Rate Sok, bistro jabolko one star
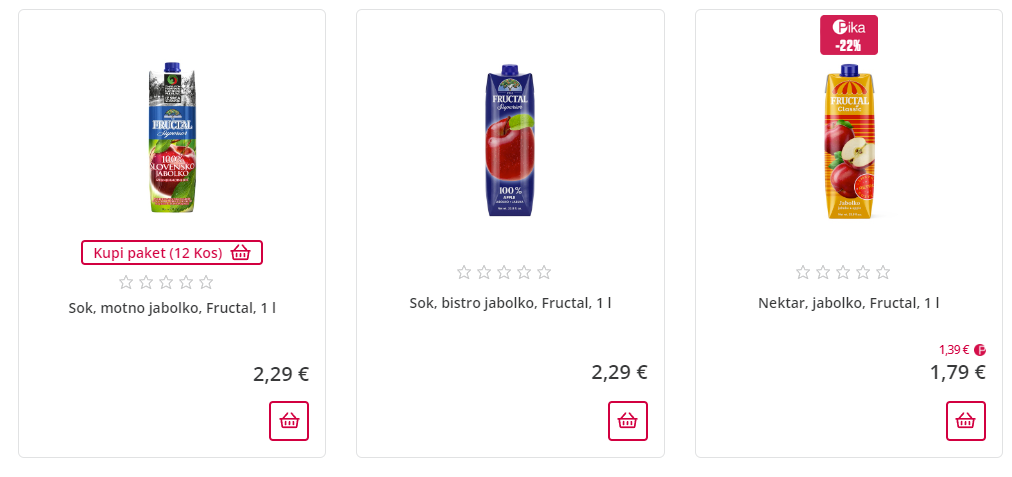This screenshot has width=1012, height=477. coord(465,272)
